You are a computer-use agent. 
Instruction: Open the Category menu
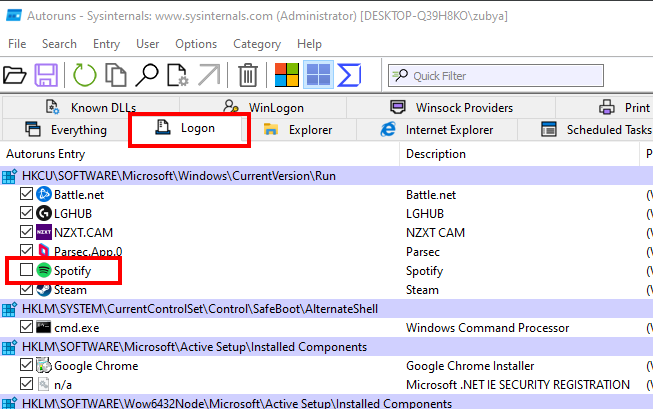(x=257, y=44)
